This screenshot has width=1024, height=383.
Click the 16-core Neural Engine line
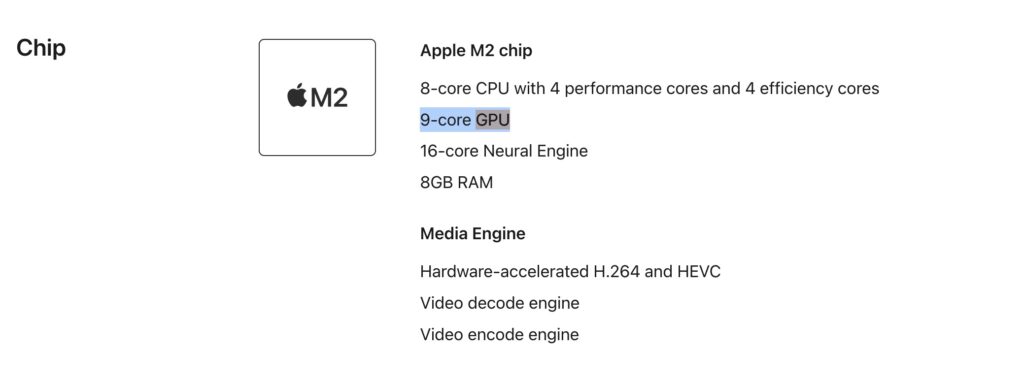tap(504, 151)
